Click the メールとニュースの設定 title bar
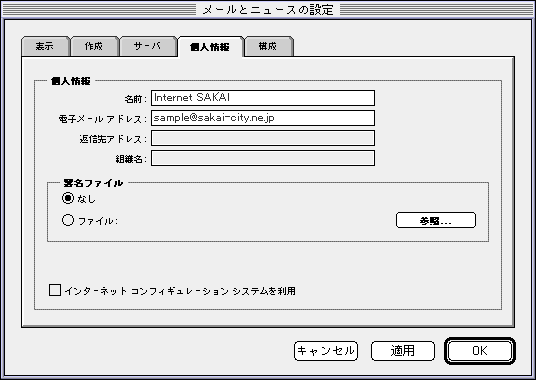 click(x=268, y=9)
